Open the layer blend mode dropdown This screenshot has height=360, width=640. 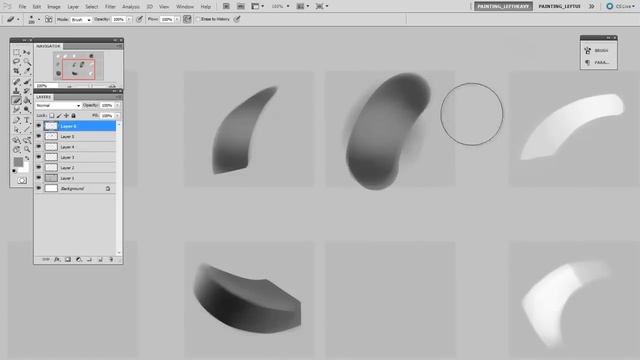coord(58,105)
